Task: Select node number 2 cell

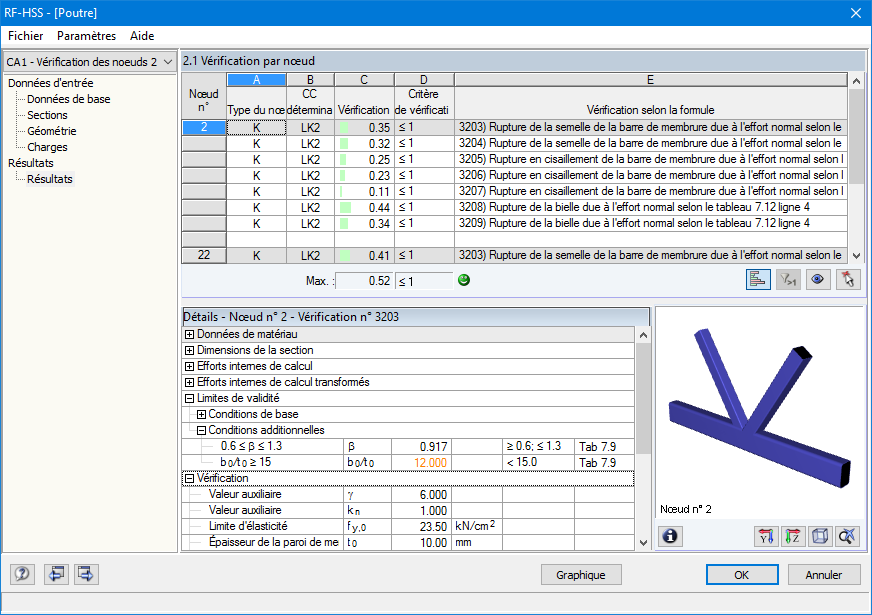Action: pos(204,127)
